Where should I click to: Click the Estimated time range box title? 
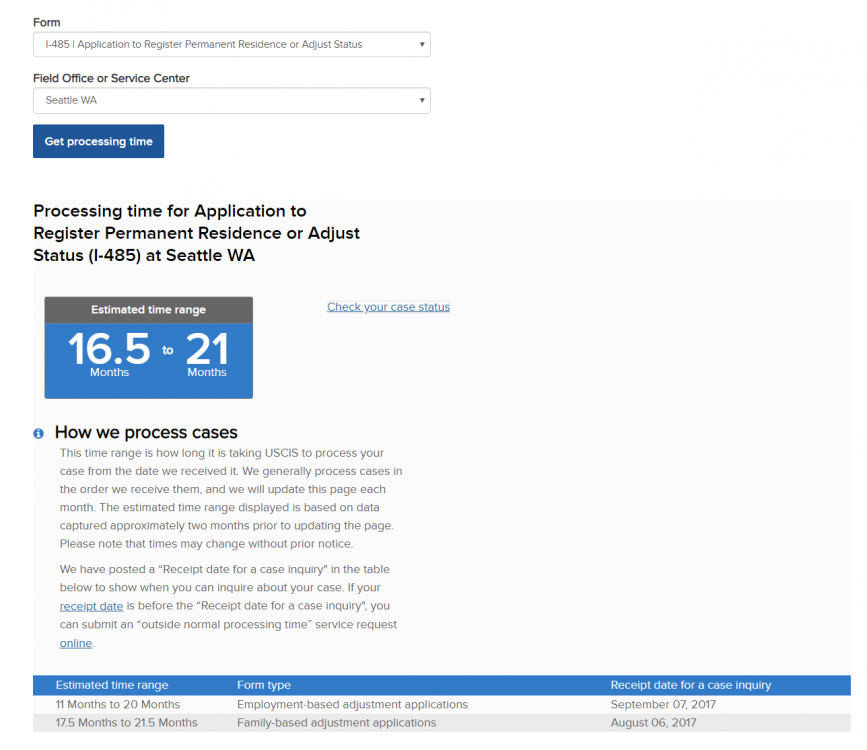point(148,310)
